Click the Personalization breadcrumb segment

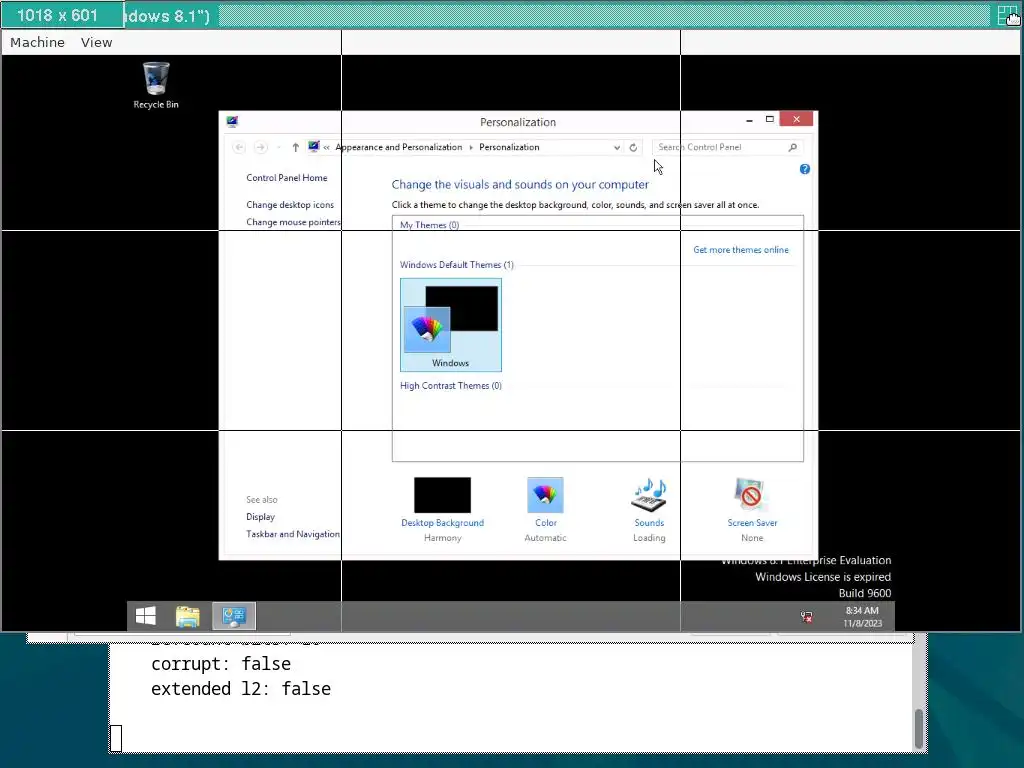click(x=509, y=148)
